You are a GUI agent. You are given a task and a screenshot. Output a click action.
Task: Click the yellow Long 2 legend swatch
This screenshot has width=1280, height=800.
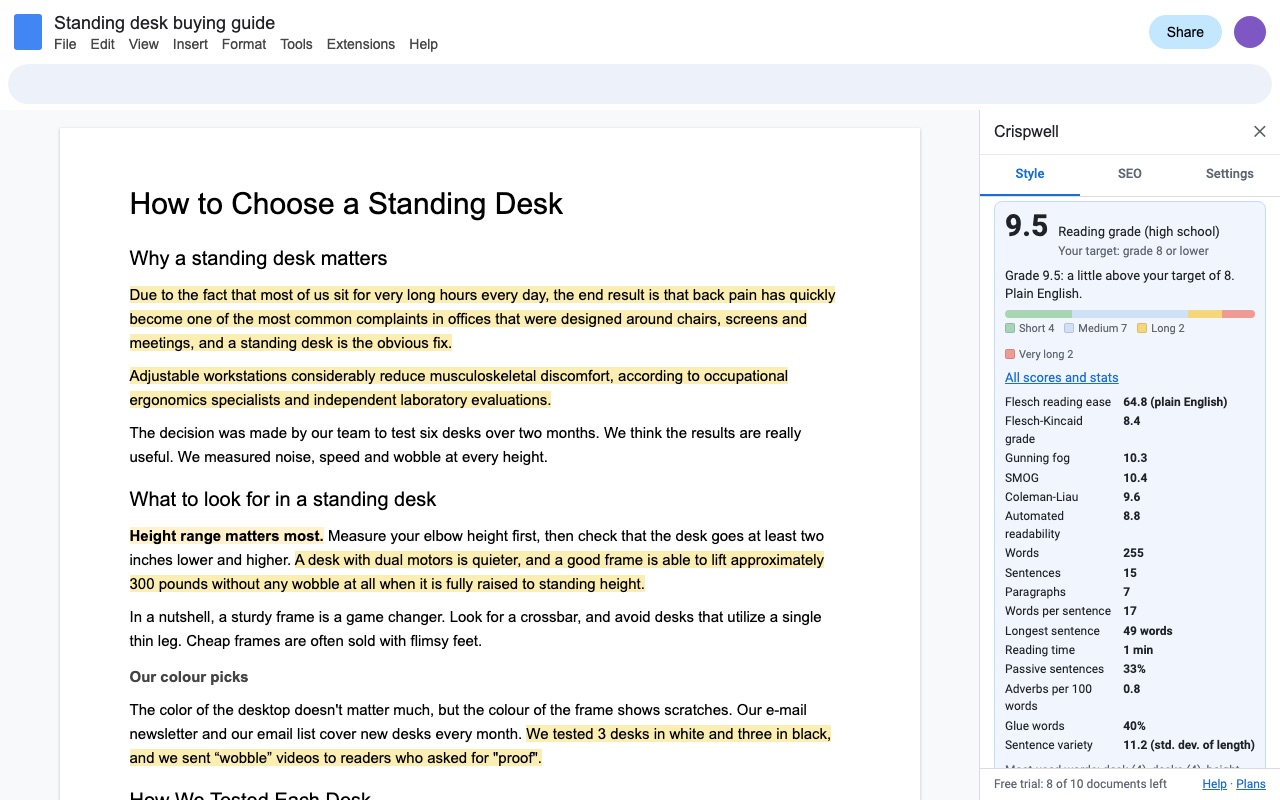[x=1142, y=328]
